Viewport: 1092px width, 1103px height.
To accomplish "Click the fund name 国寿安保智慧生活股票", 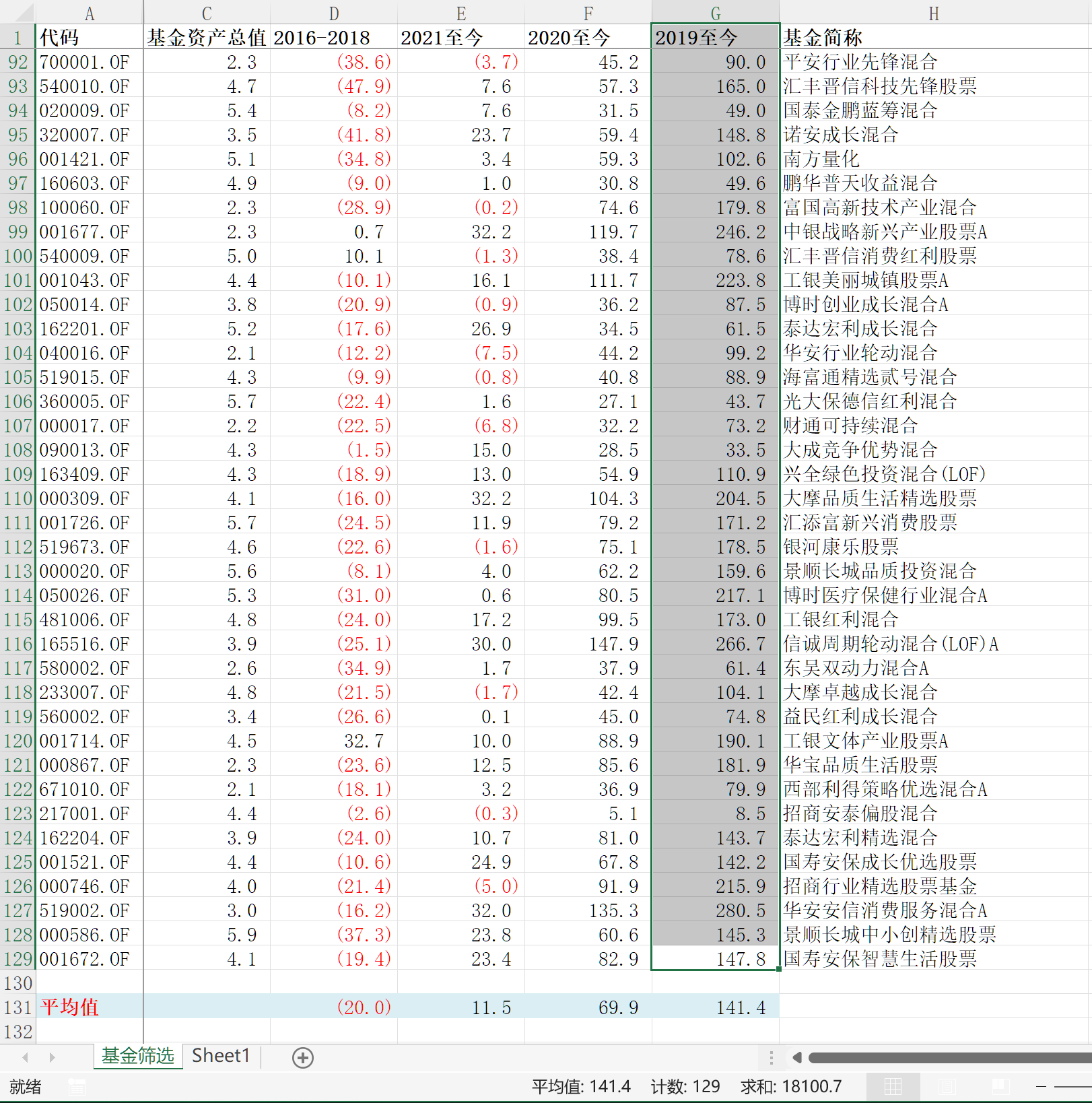I will pos(880,959).
